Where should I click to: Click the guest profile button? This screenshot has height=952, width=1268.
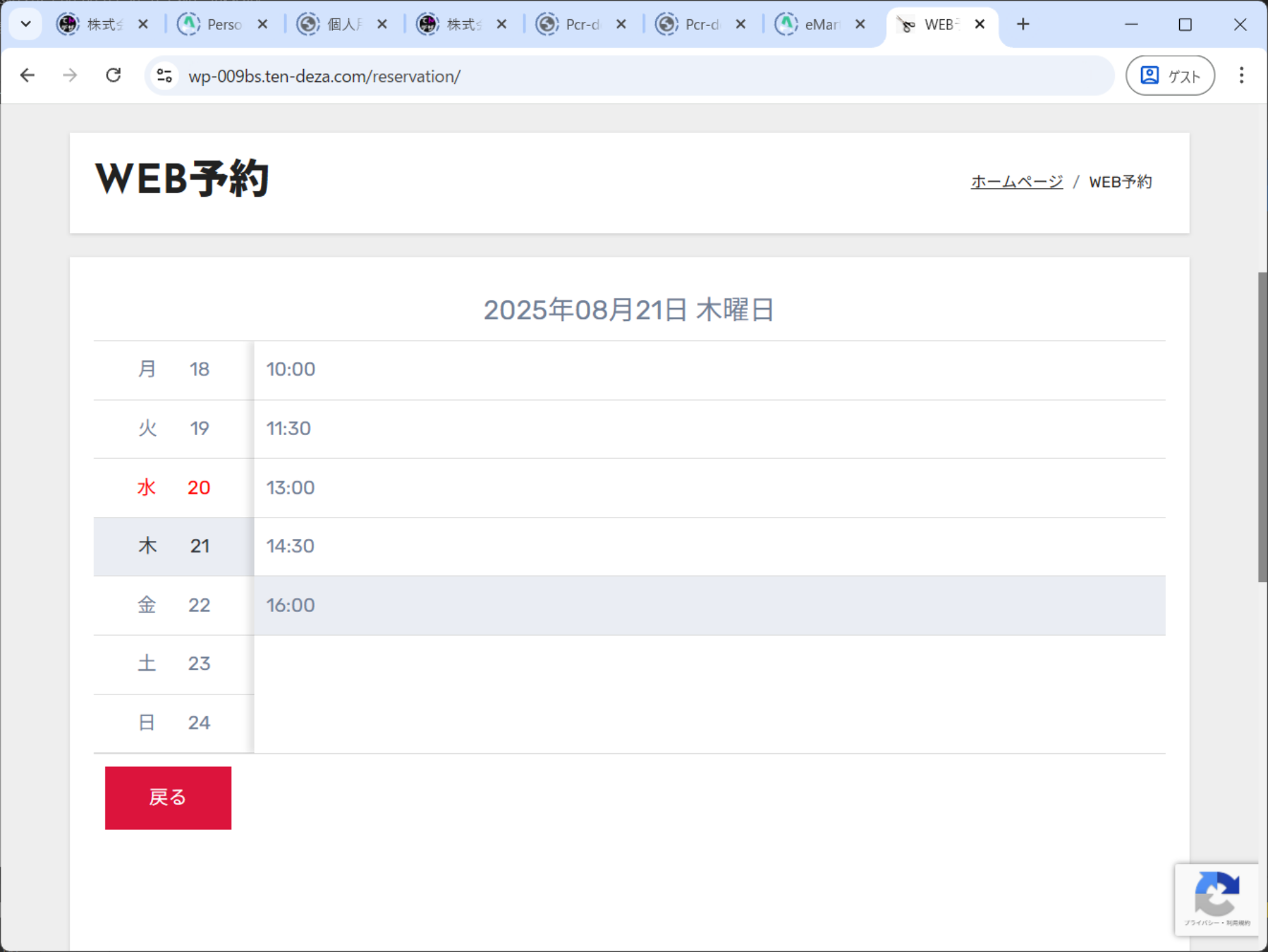click(x=1170, y=75)
